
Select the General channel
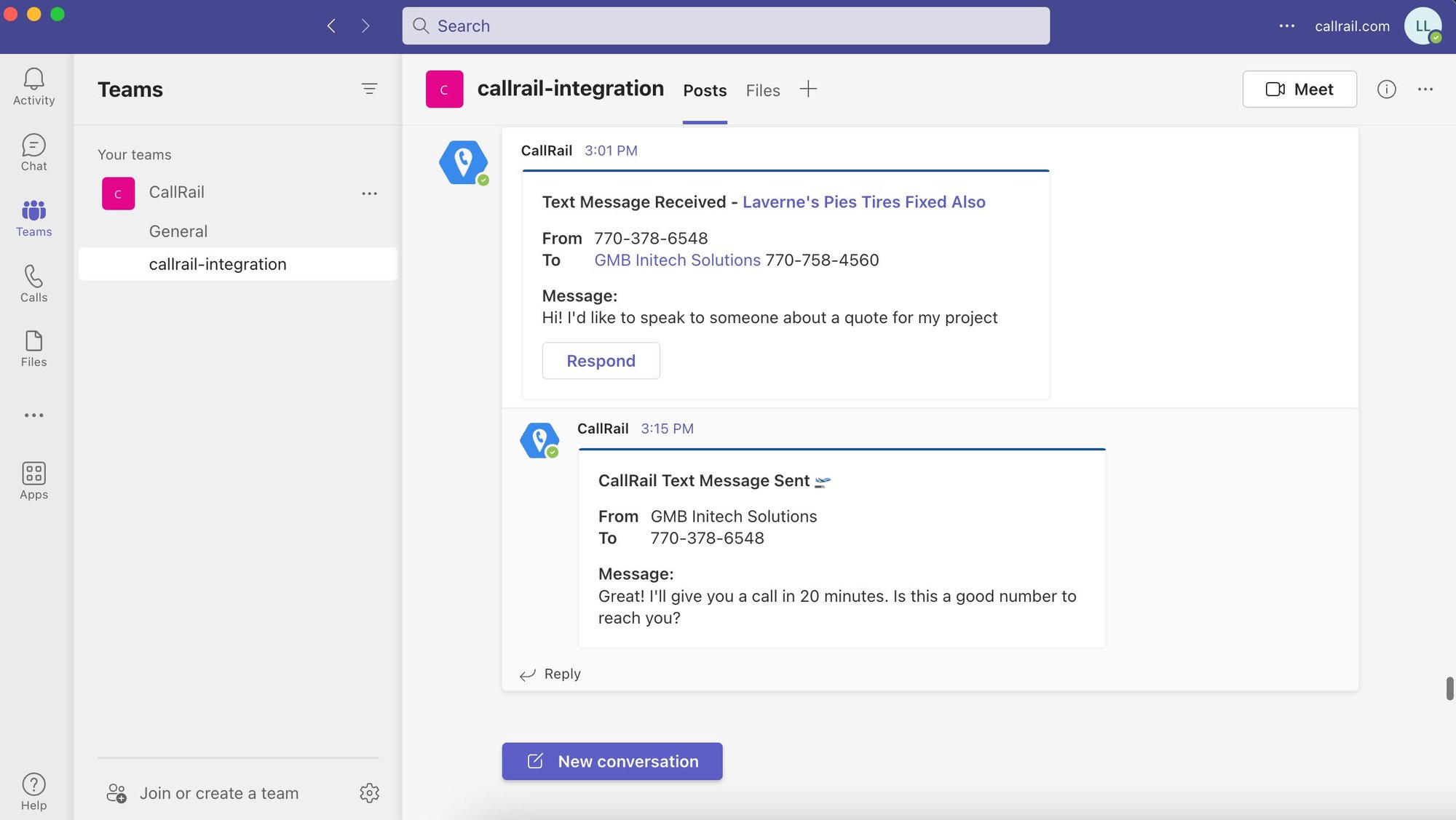pyautogui.click(x=178, y=231)
